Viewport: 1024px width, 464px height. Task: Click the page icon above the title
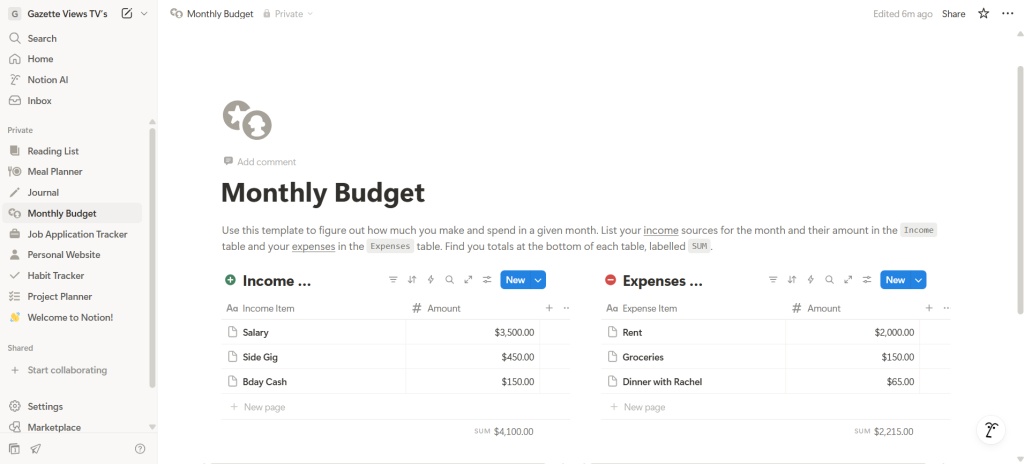(x=247, y=120)
